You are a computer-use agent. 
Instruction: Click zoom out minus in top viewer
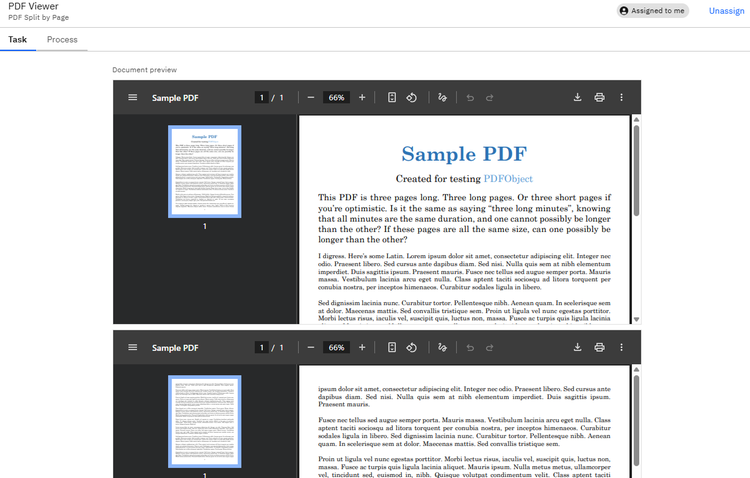coord(311,98)
